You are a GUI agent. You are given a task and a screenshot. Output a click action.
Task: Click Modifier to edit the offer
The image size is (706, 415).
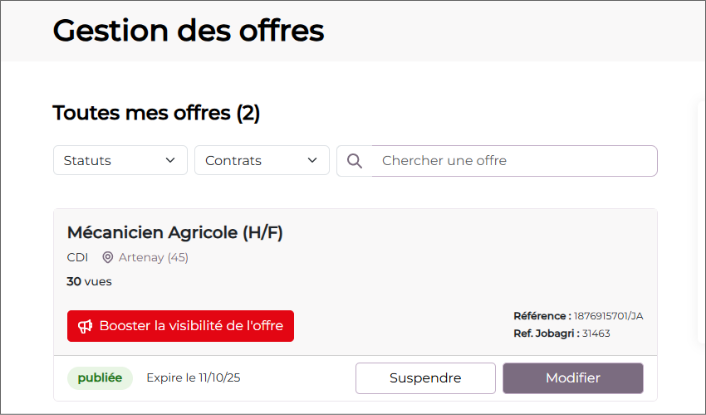(572, 378)
